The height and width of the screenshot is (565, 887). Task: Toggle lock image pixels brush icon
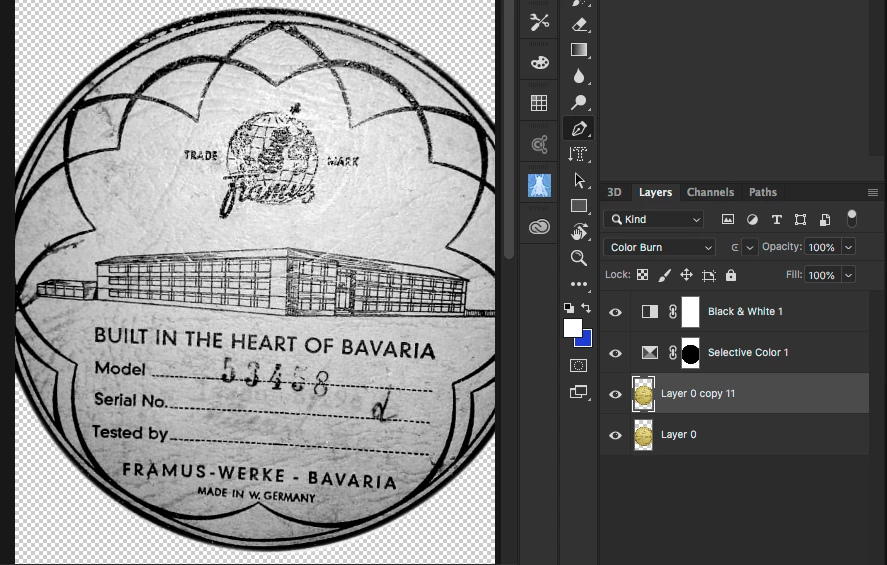click(x=665, y=275)
